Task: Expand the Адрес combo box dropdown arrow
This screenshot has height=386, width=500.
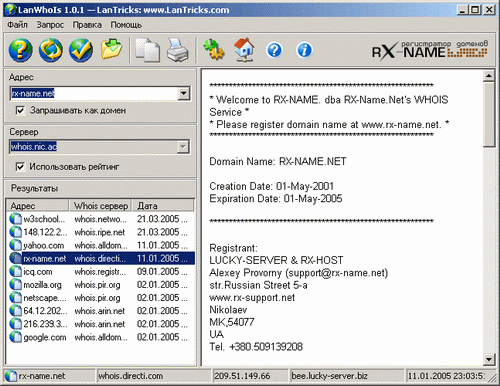Action: coord(183,93)
